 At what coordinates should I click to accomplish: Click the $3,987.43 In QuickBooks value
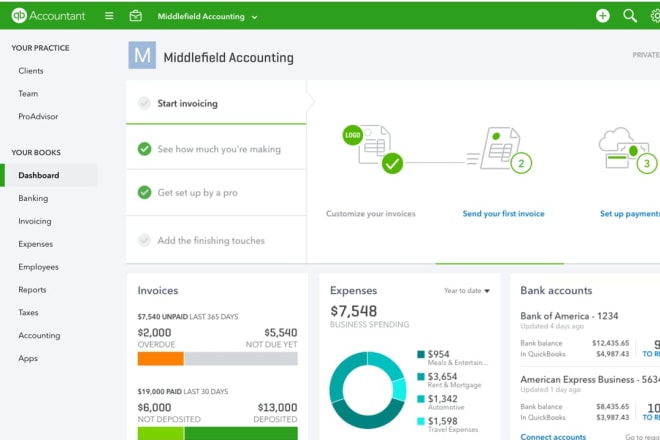point(612,417)
